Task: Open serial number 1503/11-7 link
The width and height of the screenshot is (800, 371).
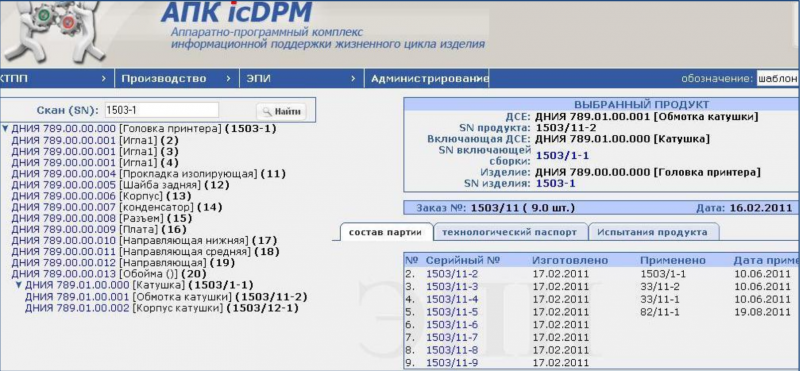Action: 452,337
